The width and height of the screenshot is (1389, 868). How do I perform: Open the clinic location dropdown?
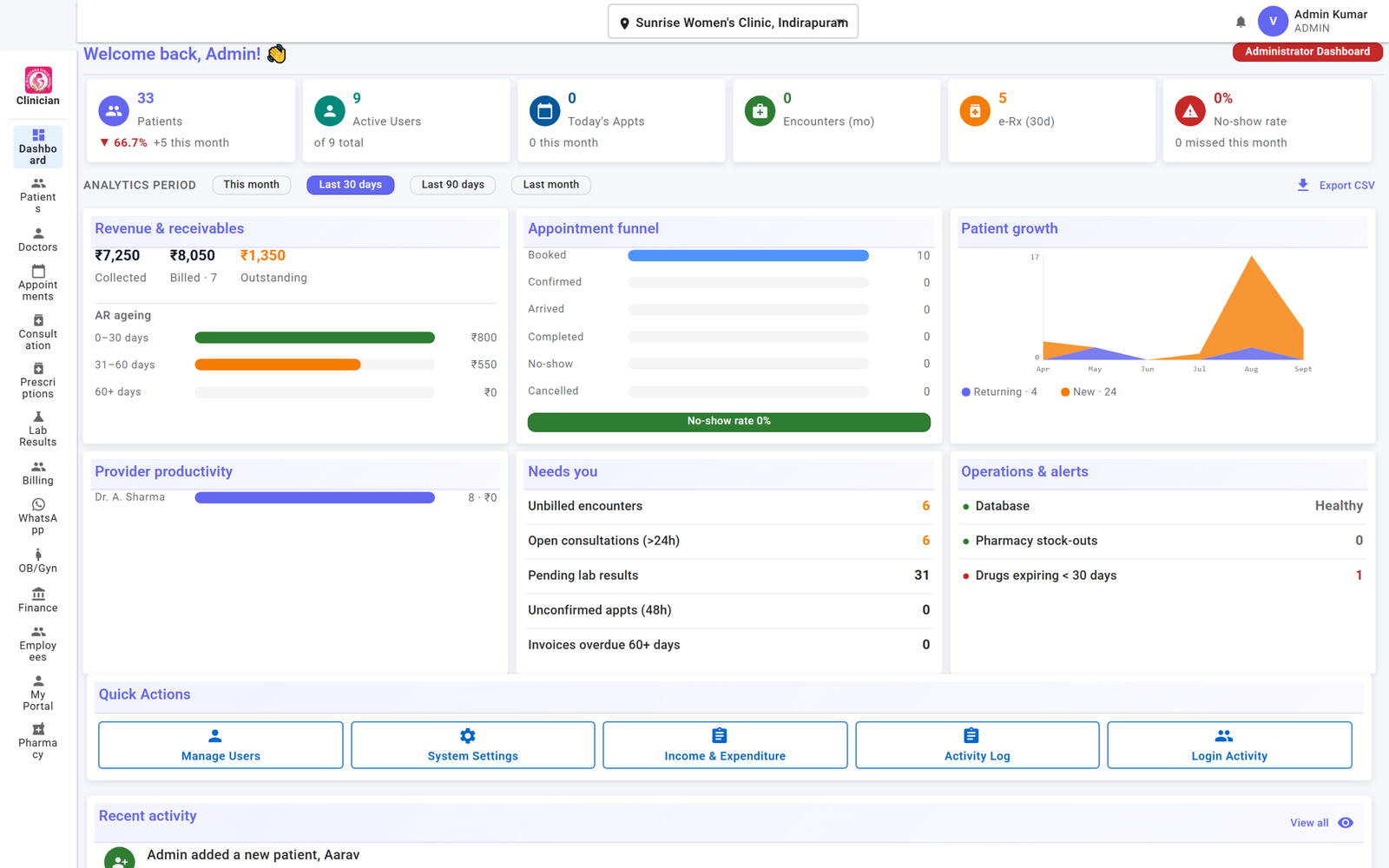pos(733,22)
